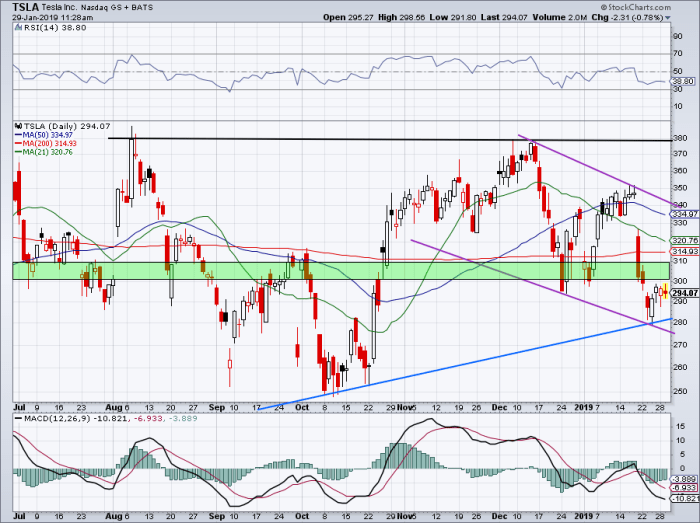Click the TSLA daily legend candlestick icon
Viewport: 700px width, 523px height.
(19, 126)
